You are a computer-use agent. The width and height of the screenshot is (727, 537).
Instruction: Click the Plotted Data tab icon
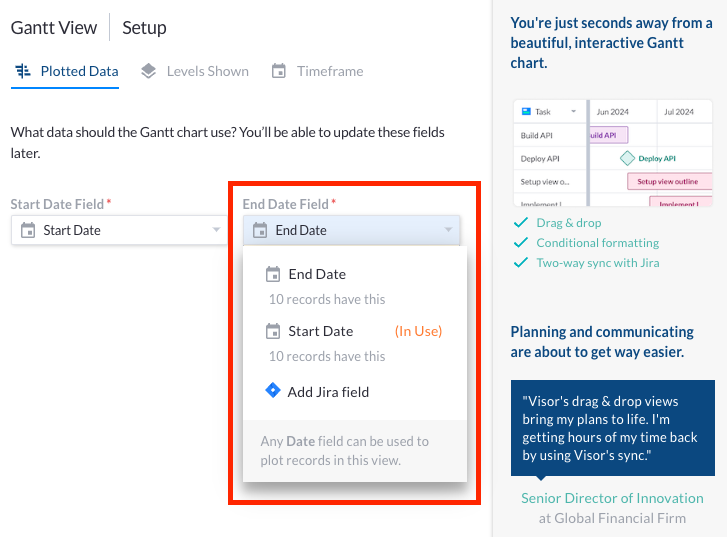(23, 71)
